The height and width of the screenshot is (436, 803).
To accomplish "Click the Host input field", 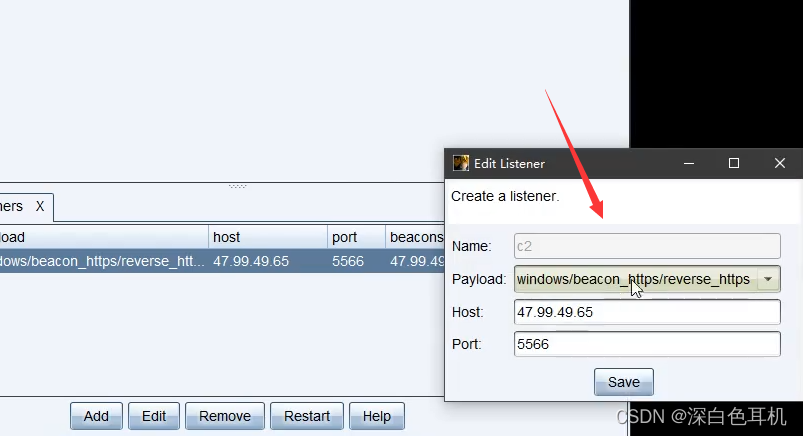I will tap(647, 312).
